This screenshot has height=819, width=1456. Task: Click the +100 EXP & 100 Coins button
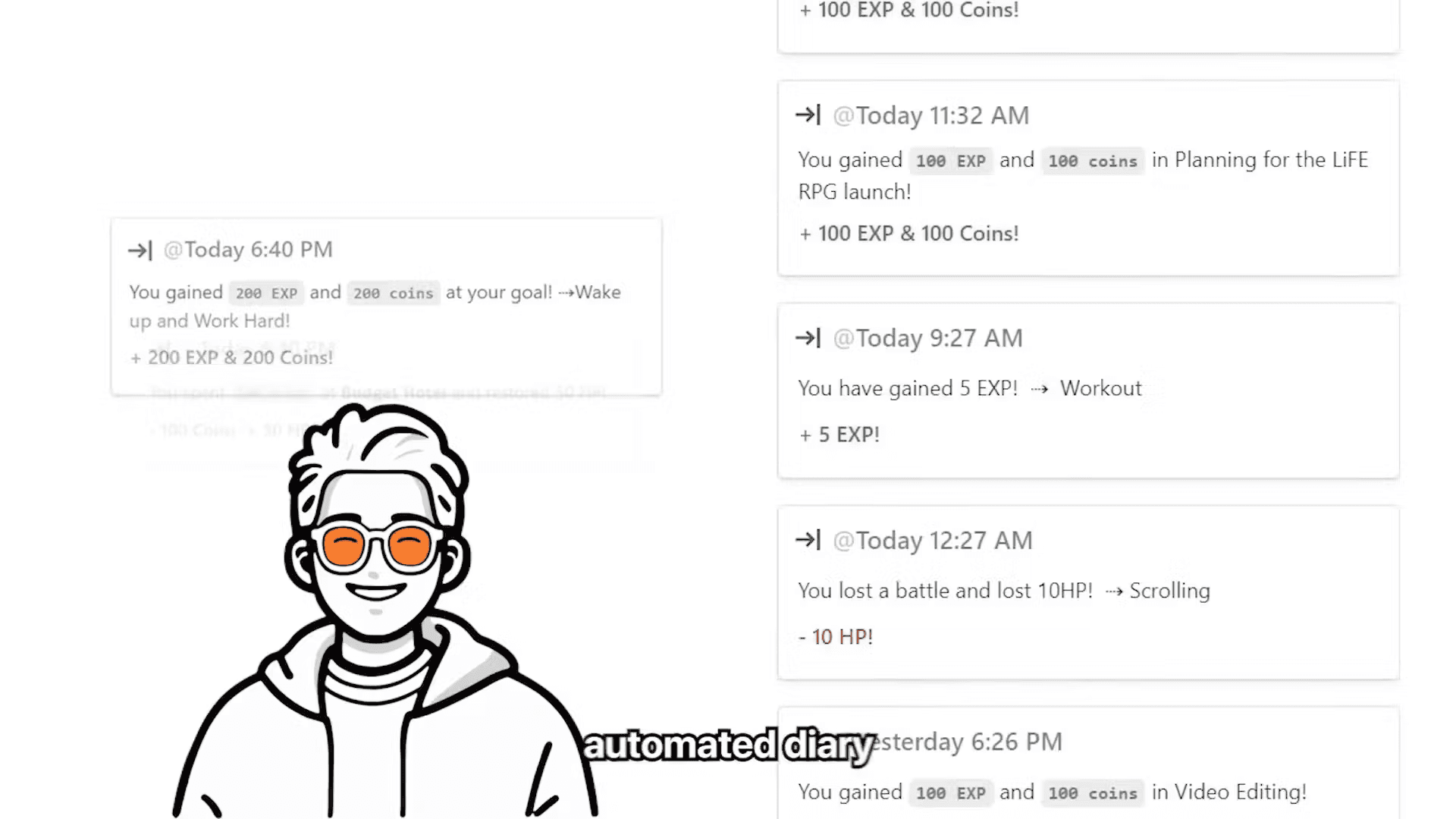click(907, 10)
